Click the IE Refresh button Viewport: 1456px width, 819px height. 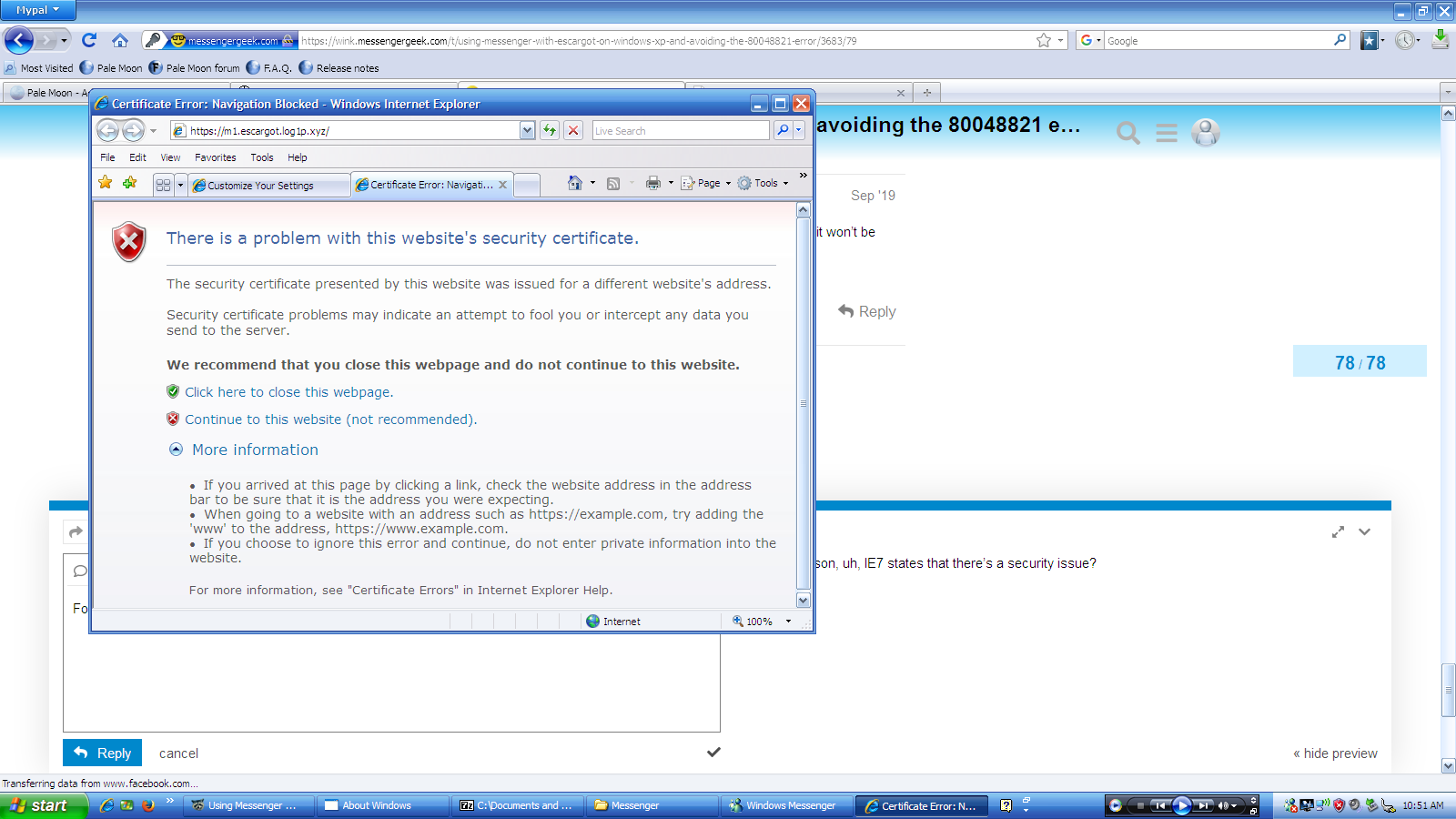point(550,130)
